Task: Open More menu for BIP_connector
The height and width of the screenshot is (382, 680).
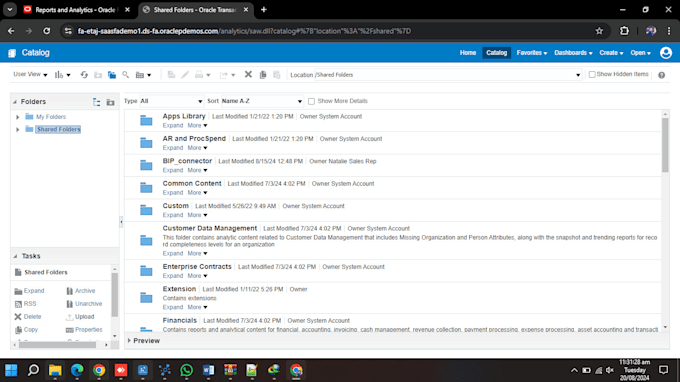Action: [x=197, y=170]
